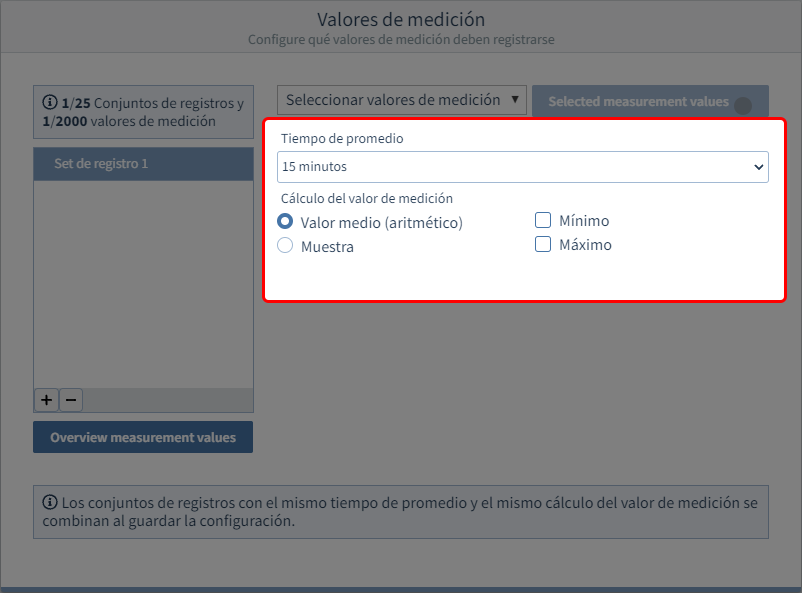Click the plus icon to add record set
Image resolution: width=802 pixels, height=593 pixels.
point(47,400)
